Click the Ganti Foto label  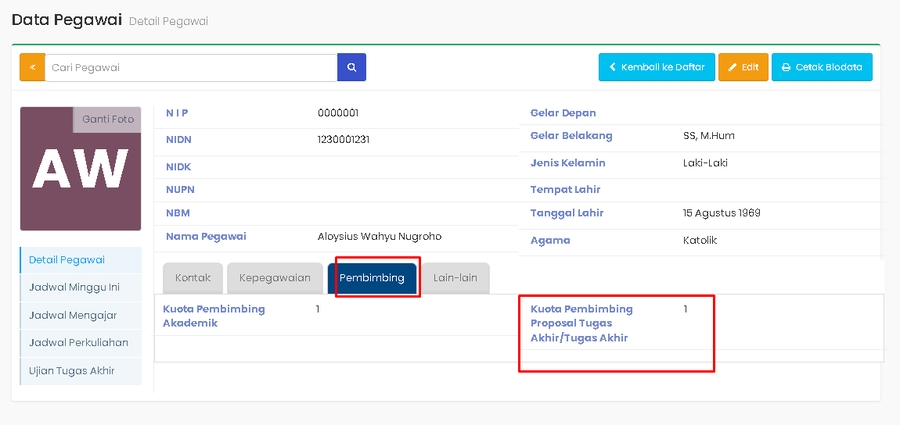point(107,119)
